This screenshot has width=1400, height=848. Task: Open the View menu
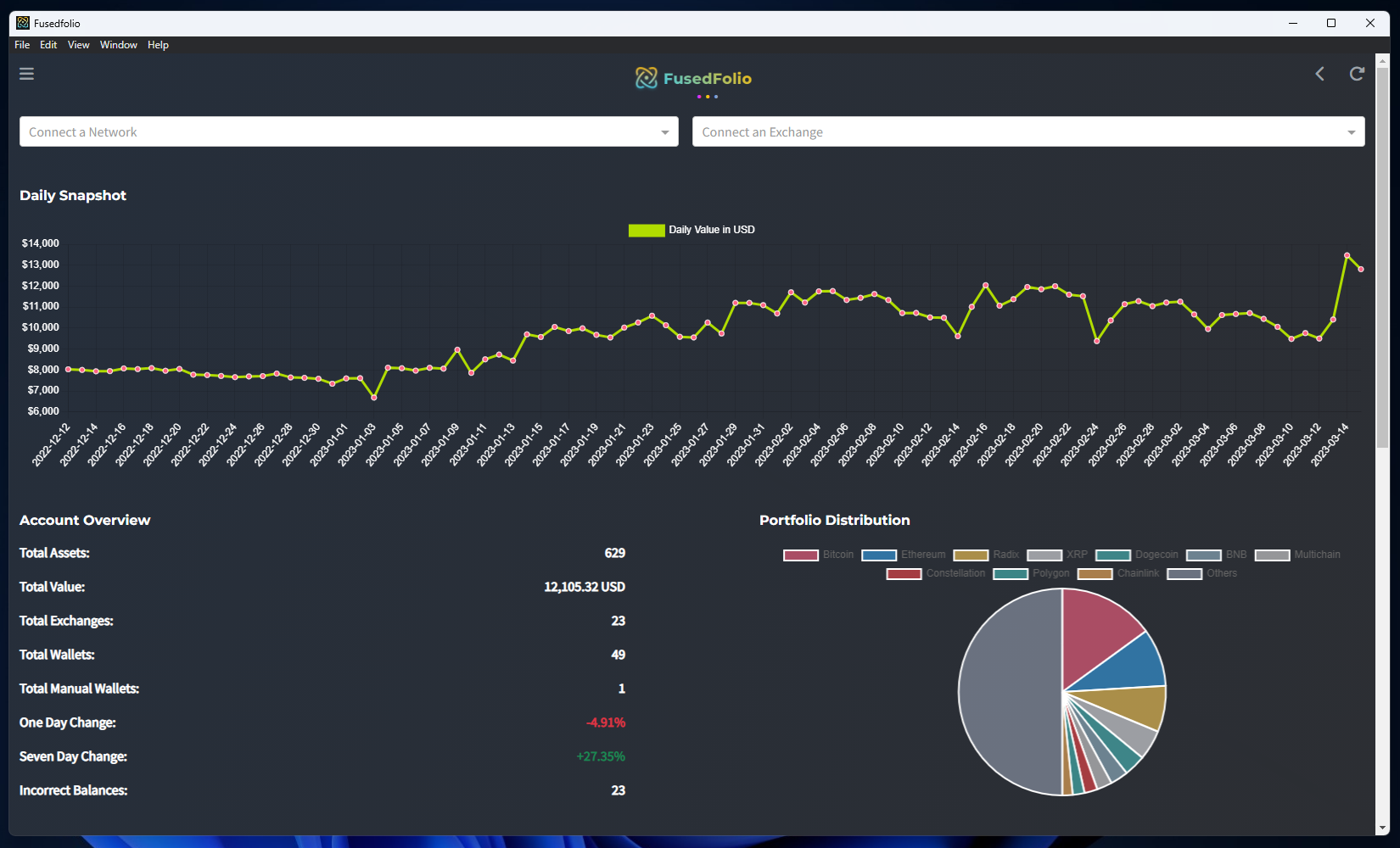point(79,45)
